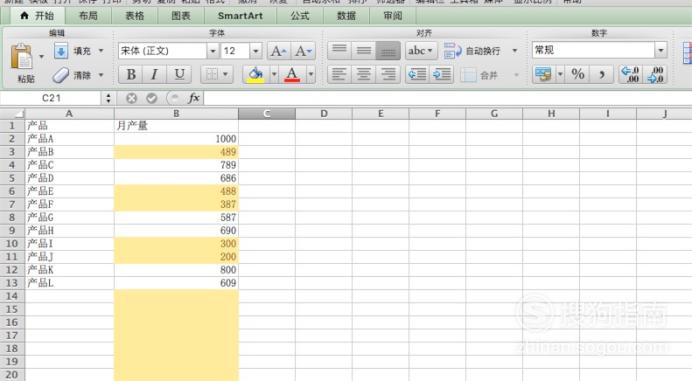692x381 pixels.
Task: Apply percent style format
Action: [578, 74]
